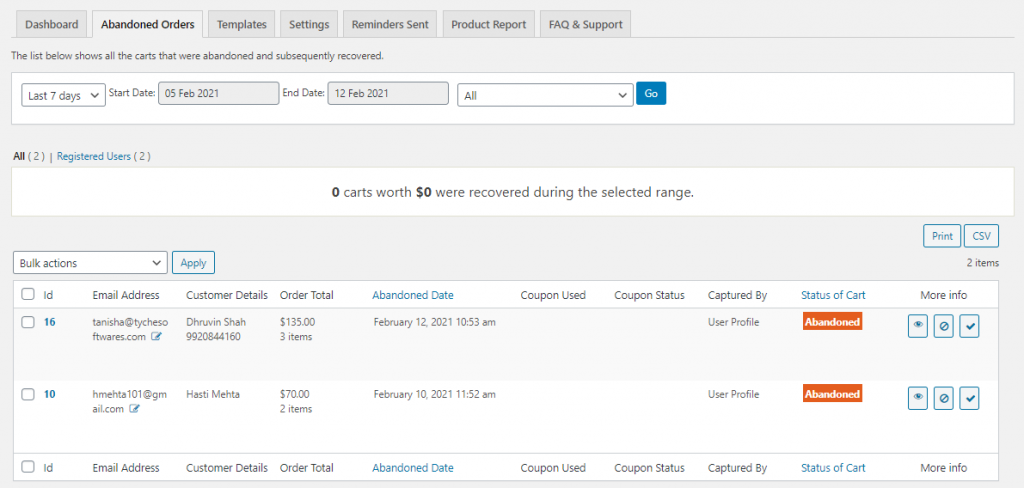Click the Go button
This screenshot has height=488, width=1024.
pos(651,93)
